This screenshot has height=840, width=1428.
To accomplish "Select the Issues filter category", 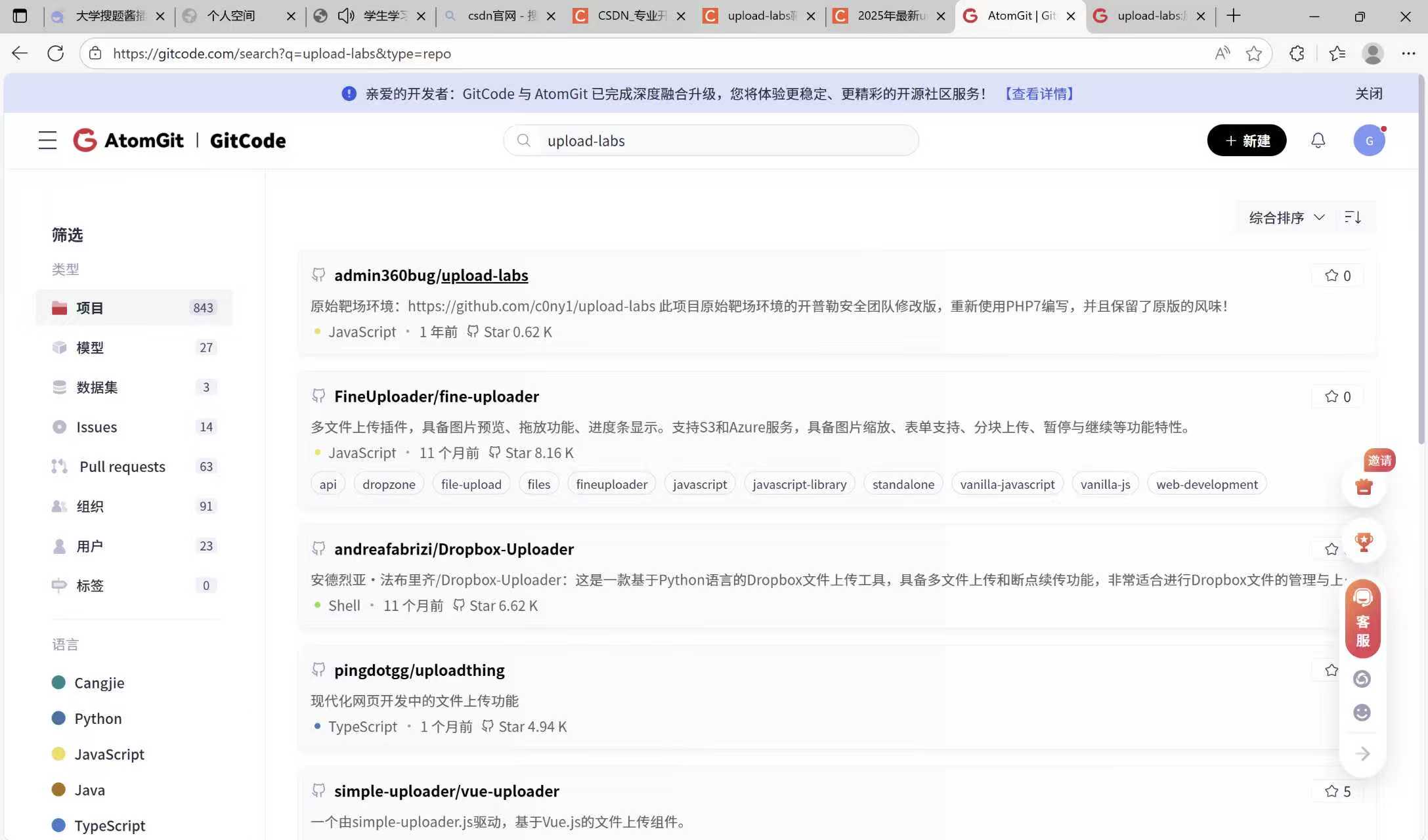I will [97, 427].
